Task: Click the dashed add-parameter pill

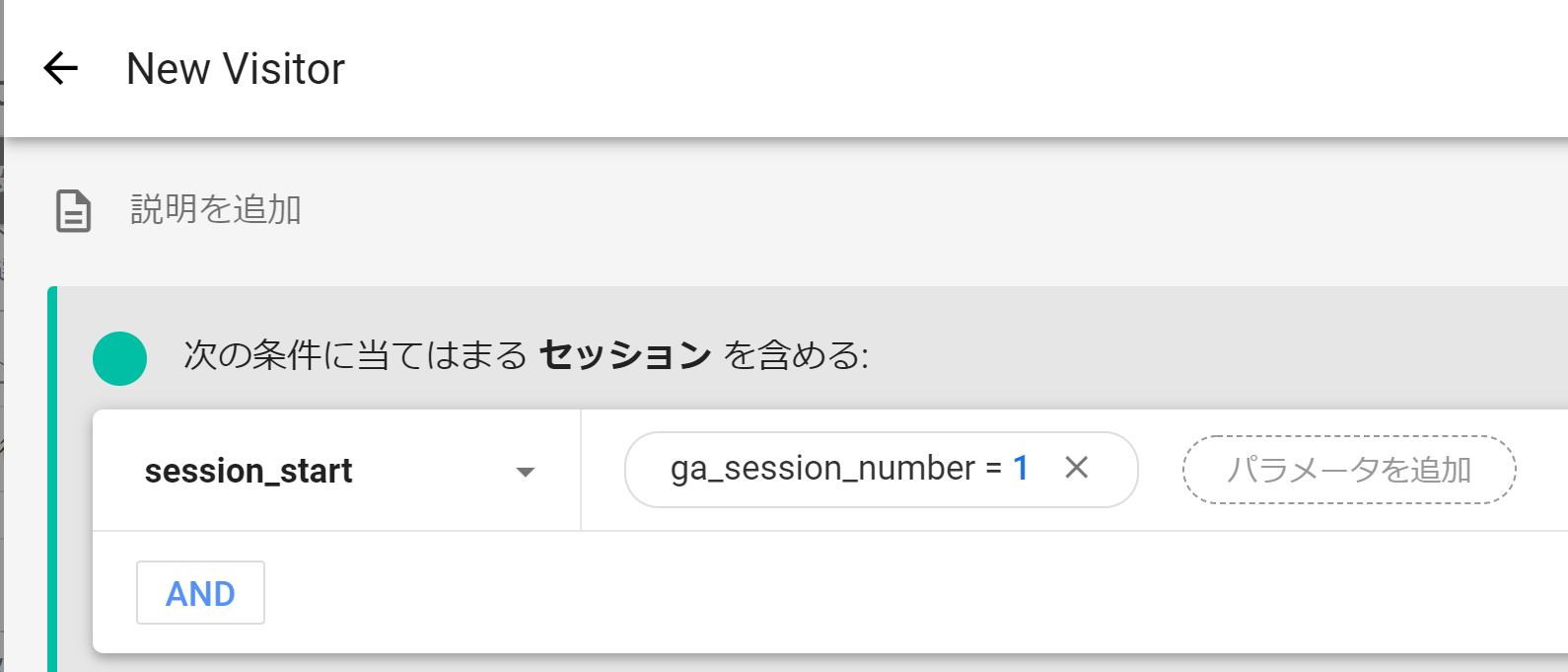Action: tap(1349, 469)
